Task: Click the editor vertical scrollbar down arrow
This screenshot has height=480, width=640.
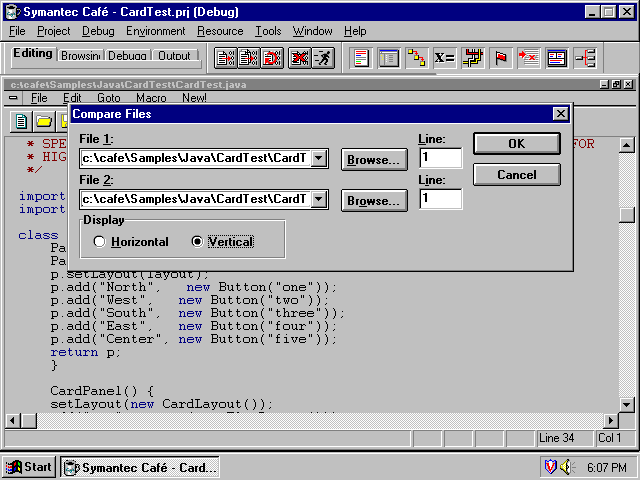Action: (627, 404)
